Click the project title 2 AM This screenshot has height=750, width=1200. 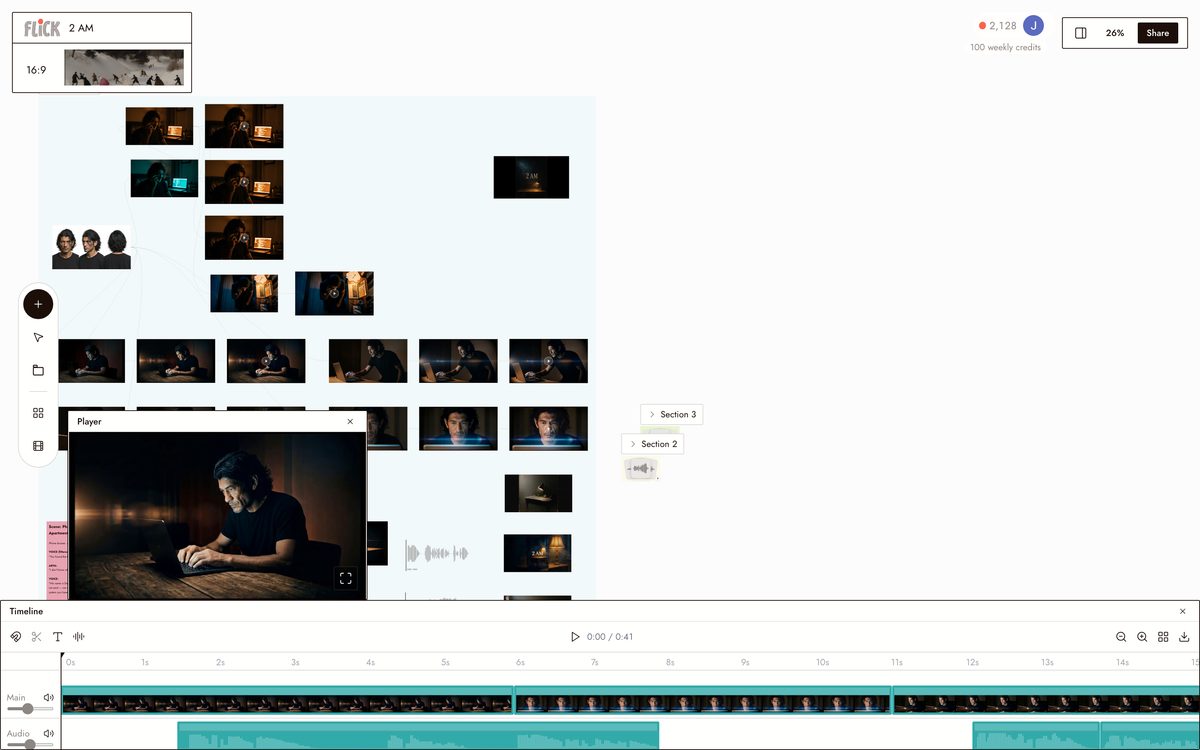coord(81,28)
